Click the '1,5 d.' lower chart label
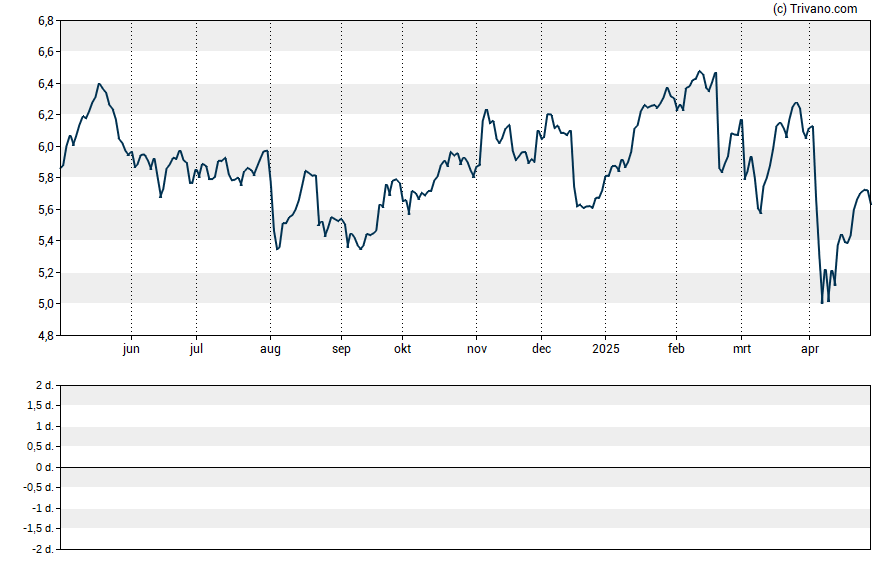888x565 pixels. click(x=40, y=405)
